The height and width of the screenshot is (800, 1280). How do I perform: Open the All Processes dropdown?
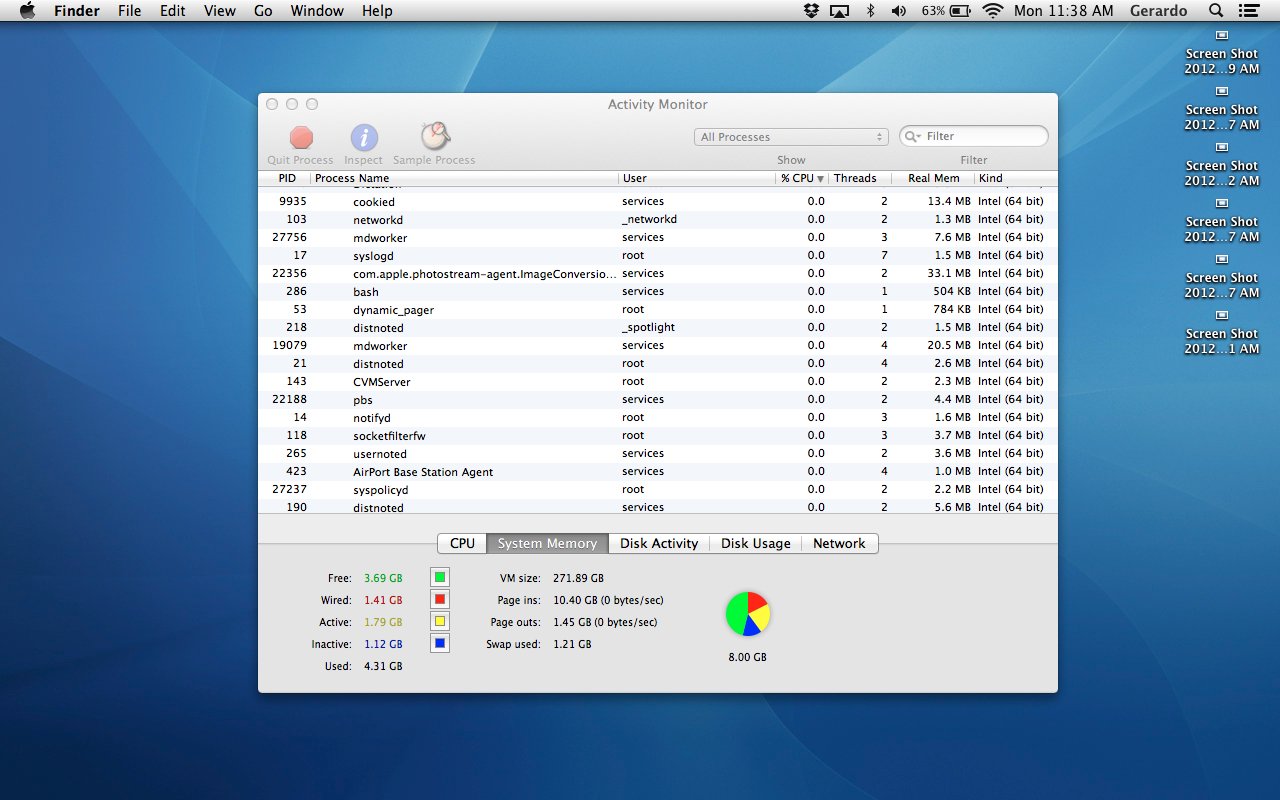pyautogui.click(x=791, y=137)
